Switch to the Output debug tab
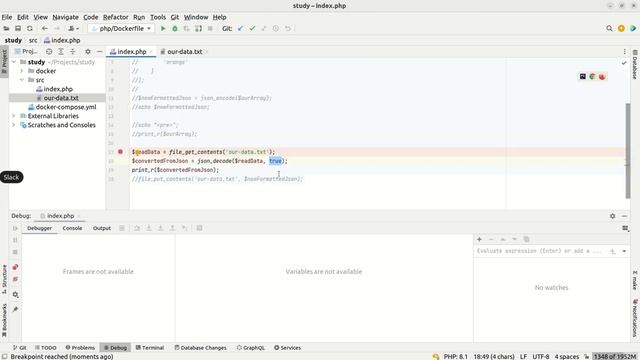Image resolution: width=640 pixels, height=360 pixels. [102, 228]
